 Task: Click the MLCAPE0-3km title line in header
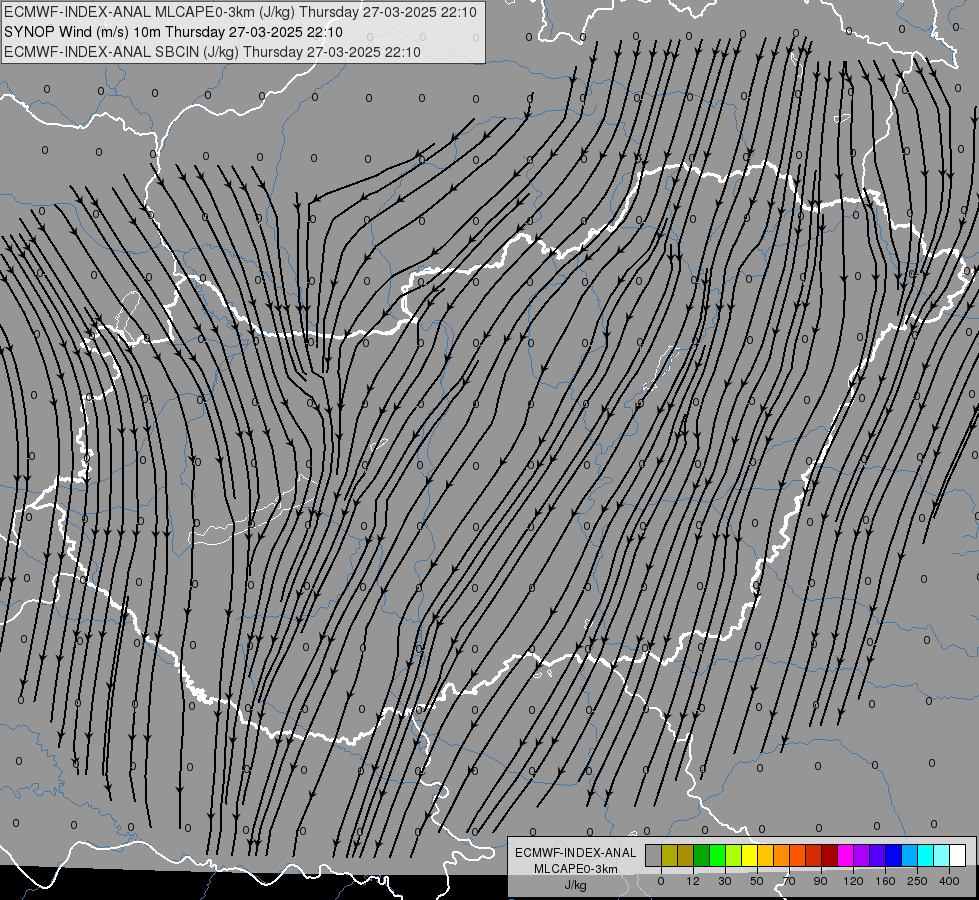[240, 12]
